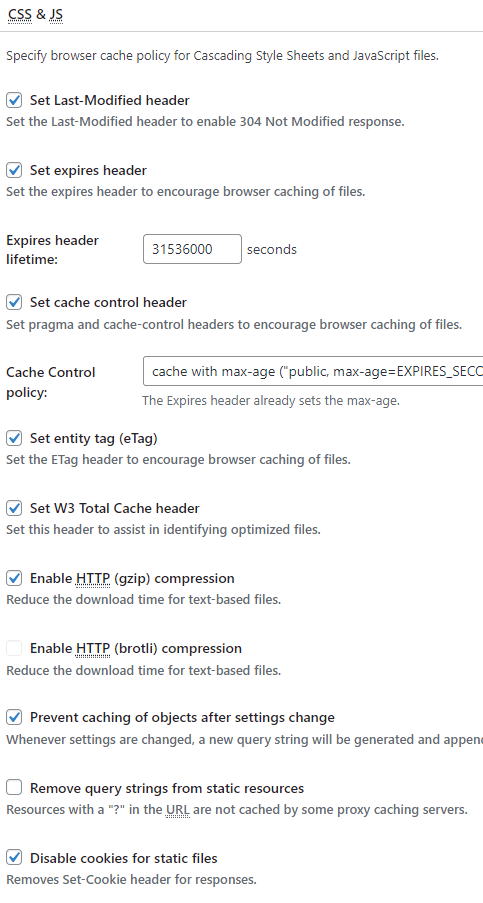This screenshot has height=903, width=483.
Task: Click the Set cache control header label
Action: pyautogui.click(x=108, y=302)
